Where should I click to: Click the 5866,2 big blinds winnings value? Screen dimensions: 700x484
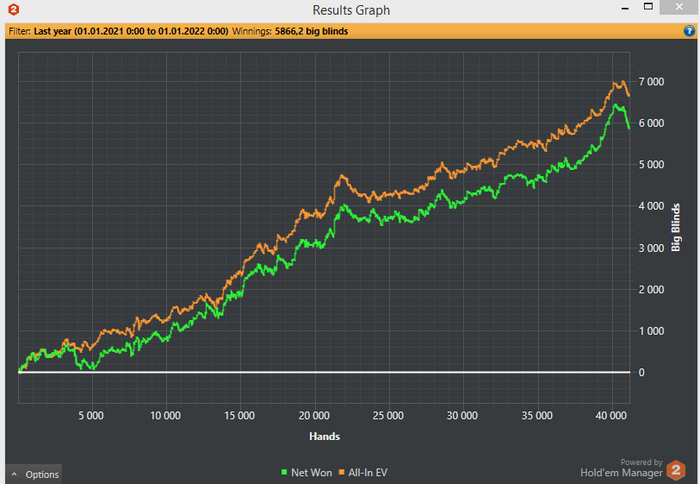311,31
